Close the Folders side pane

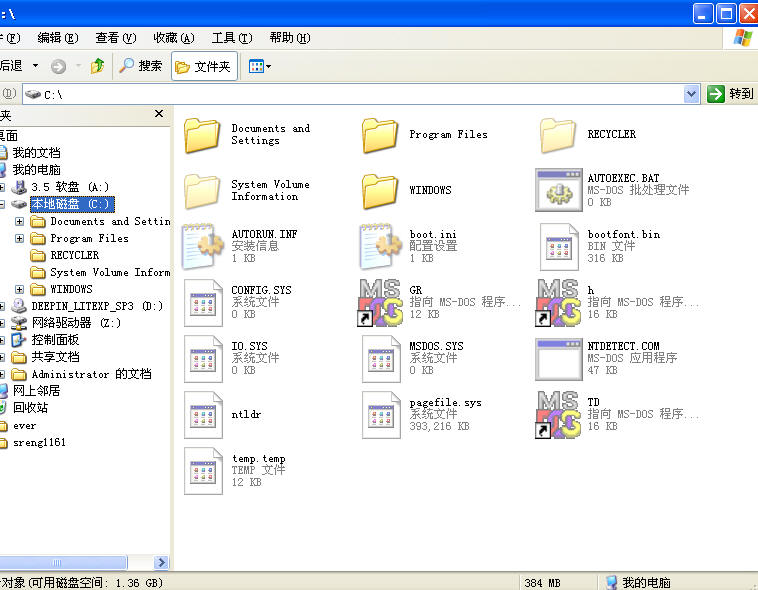point(159,114)
